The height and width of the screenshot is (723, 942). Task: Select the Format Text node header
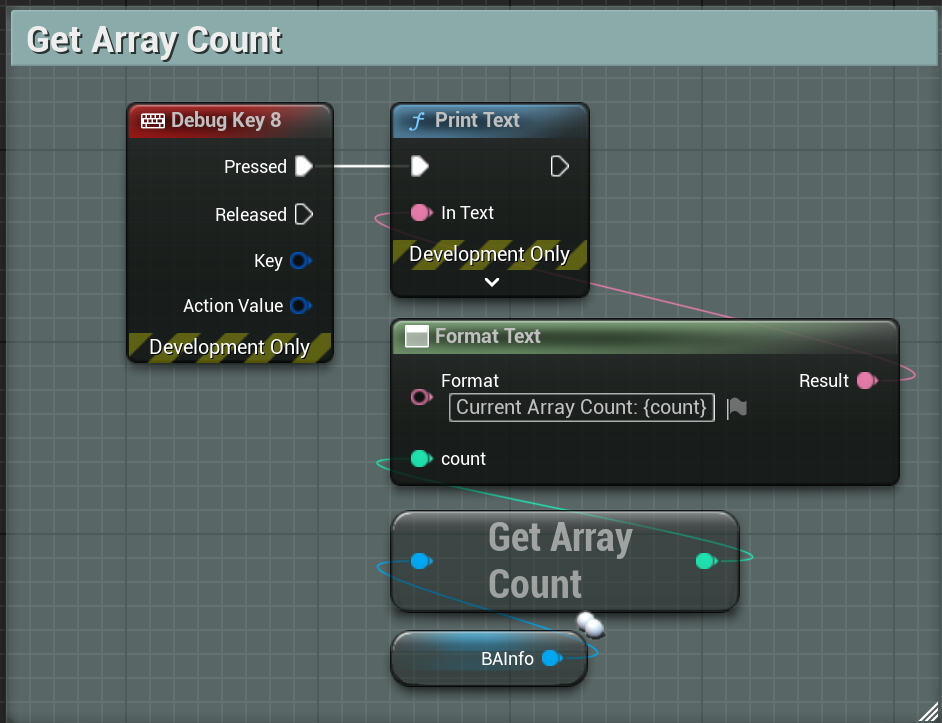click(x=645, y=337)
